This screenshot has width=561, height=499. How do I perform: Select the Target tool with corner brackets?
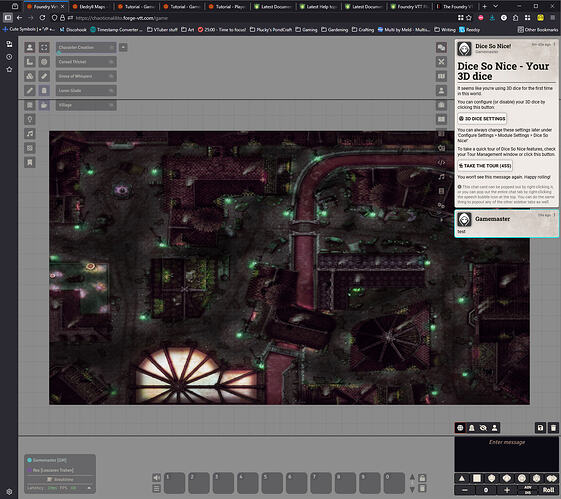(44, 47)
